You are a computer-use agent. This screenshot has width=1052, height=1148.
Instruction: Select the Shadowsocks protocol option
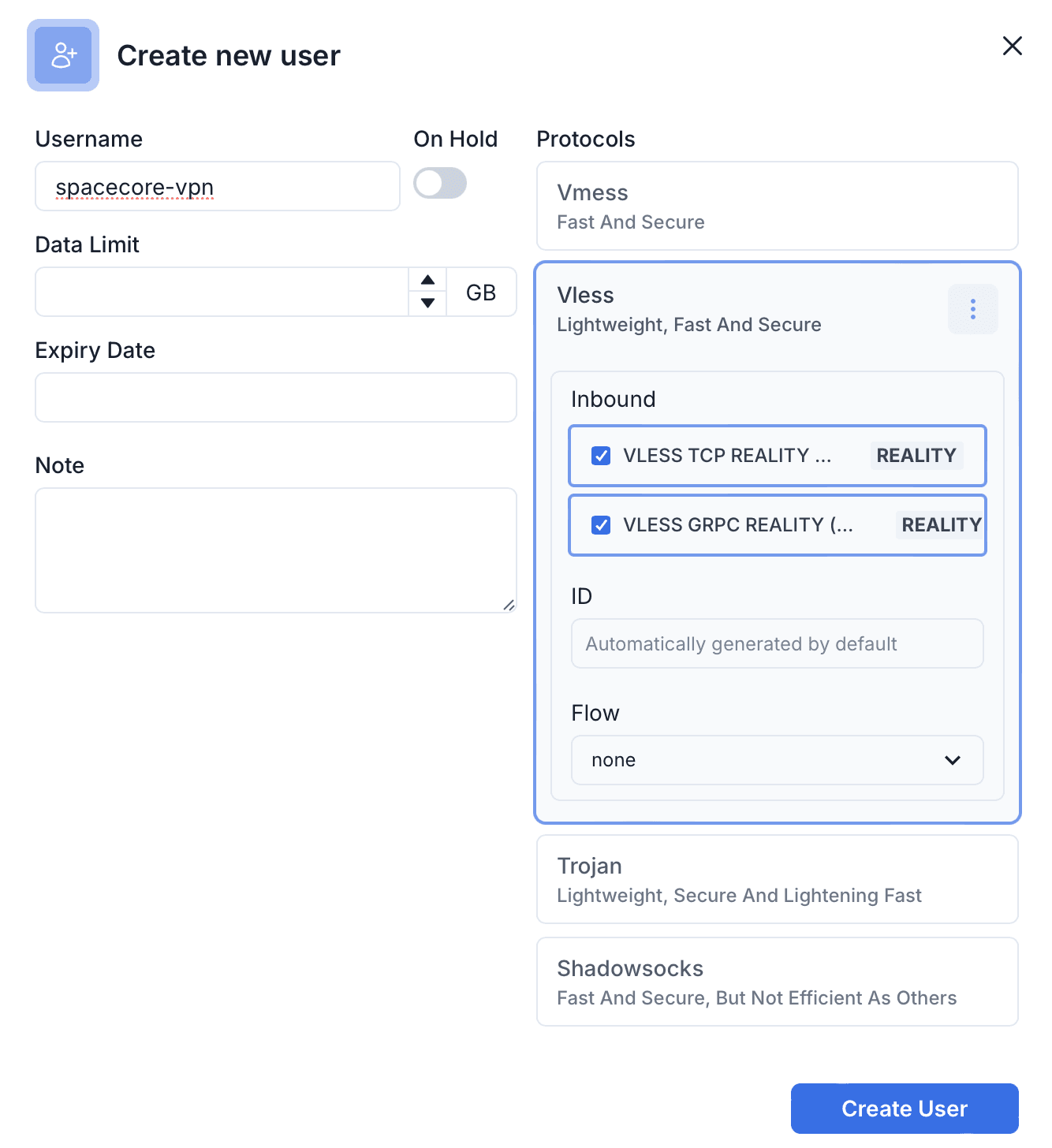coord(777,982)
